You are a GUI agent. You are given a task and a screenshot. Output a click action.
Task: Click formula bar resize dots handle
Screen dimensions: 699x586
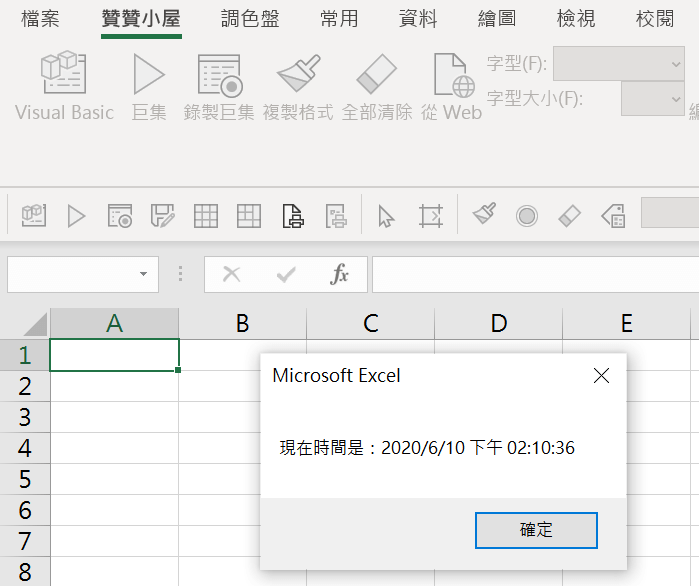pyautogui.click(x=181, y=274)
